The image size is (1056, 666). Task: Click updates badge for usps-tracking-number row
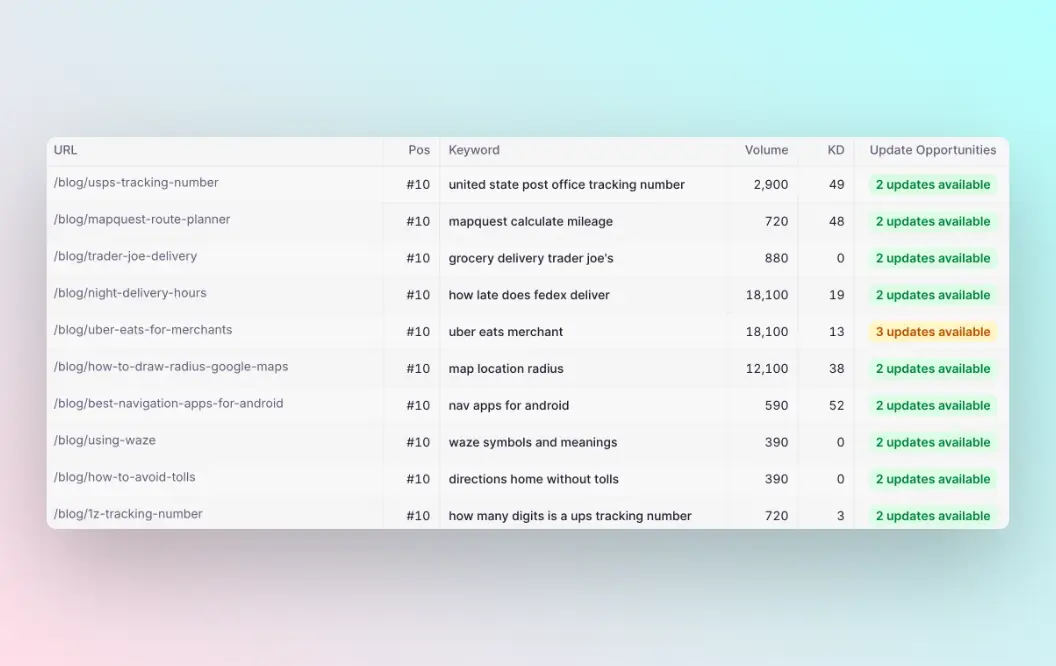933,185
